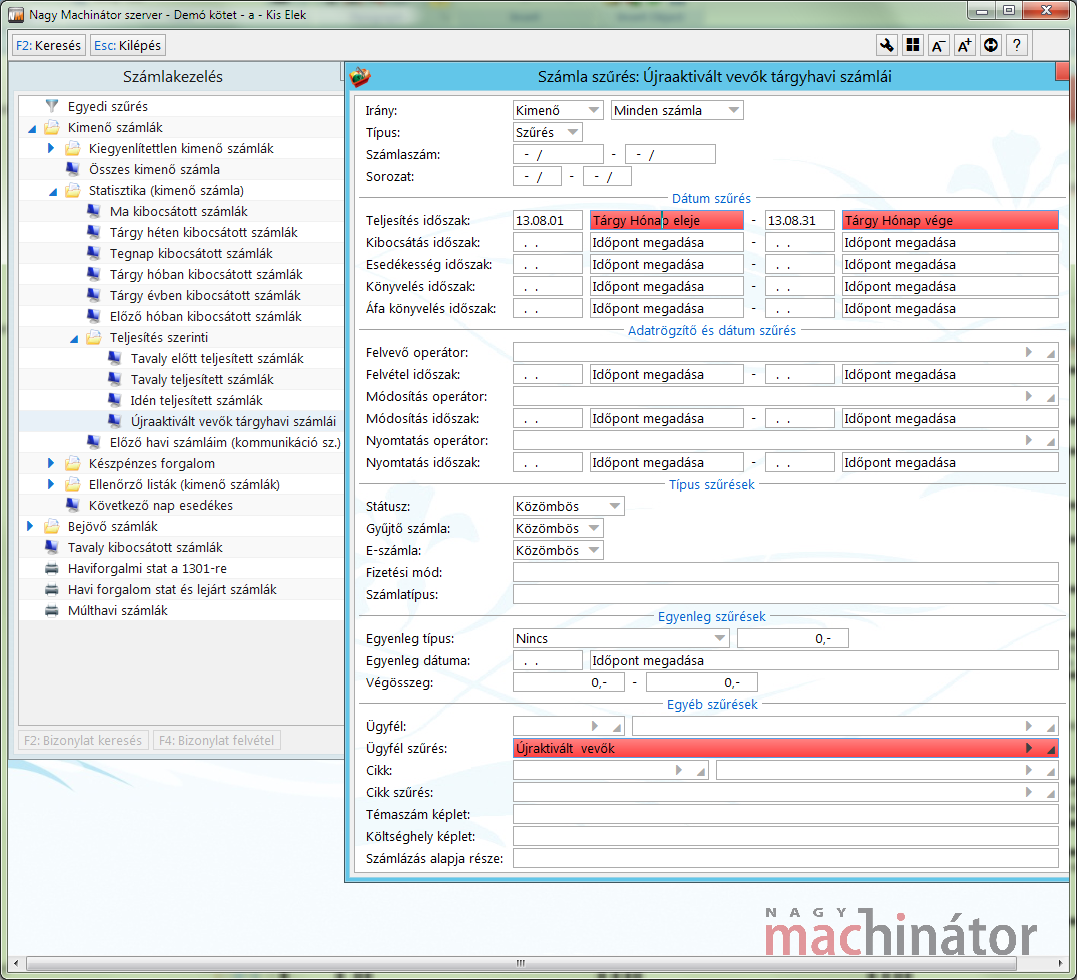Open the wrench settings icon

(886, 45)
